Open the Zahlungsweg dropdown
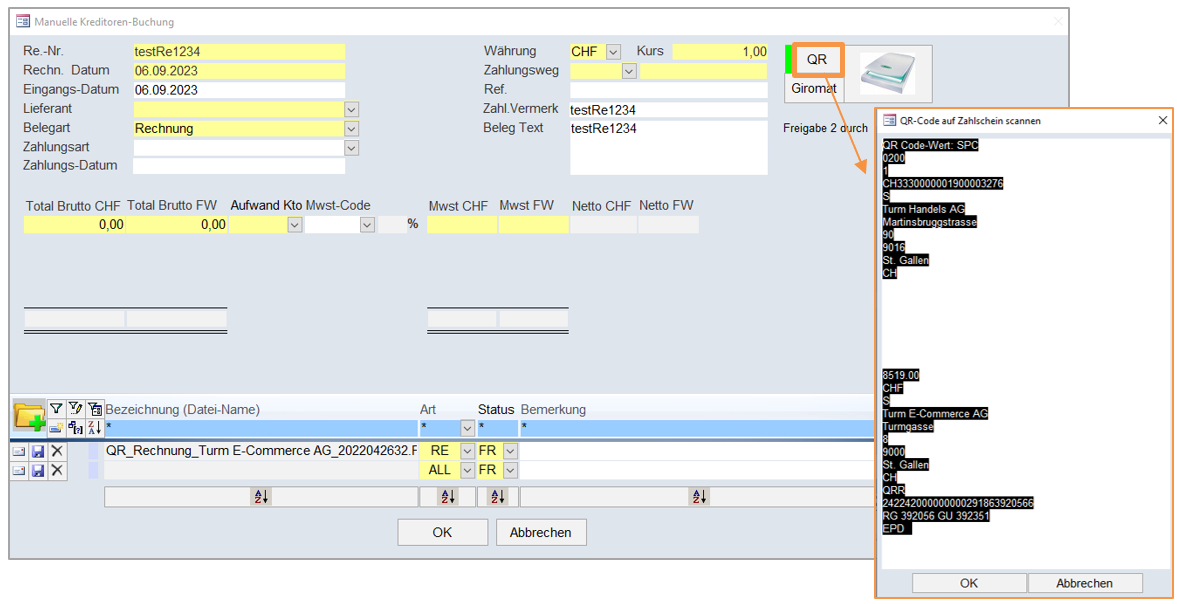This screenshot has width=1177, height=604. click(628, 71)
